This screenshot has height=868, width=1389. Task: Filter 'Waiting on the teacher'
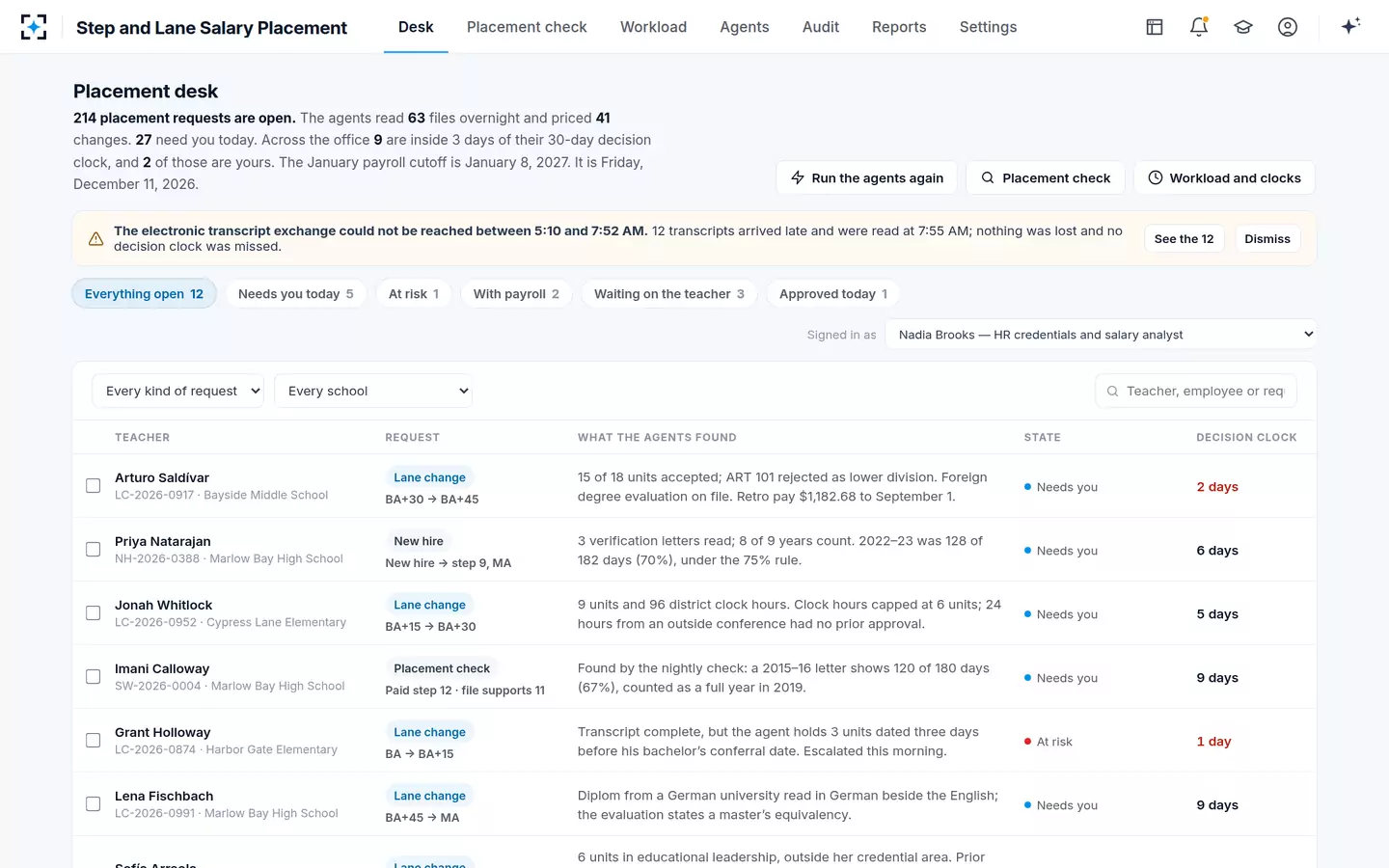click(x=669, y=294)
